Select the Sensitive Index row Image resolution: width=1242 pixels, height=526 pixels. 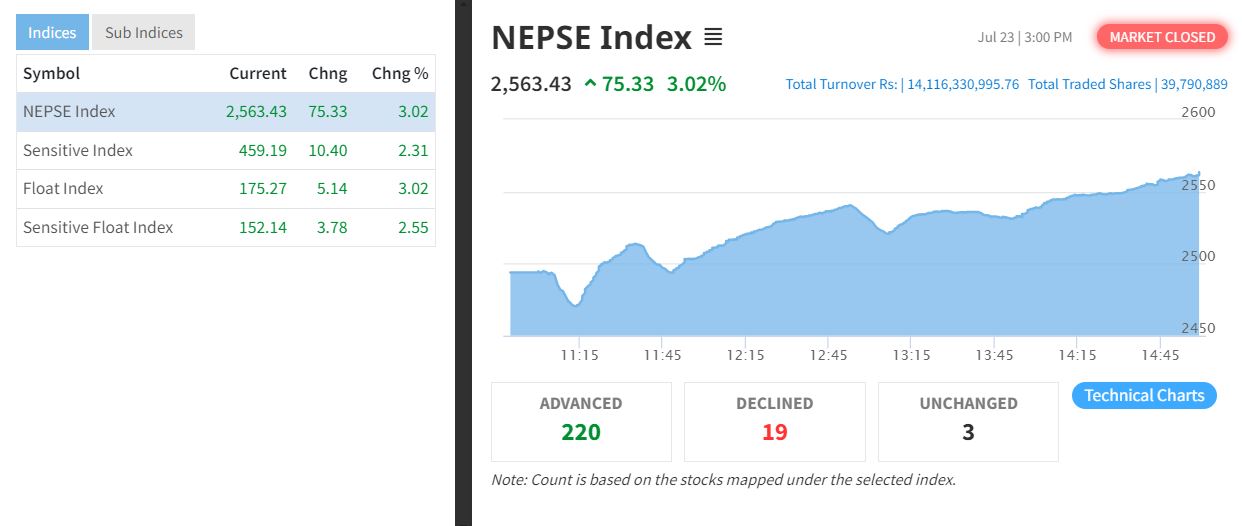pyautogui.click(x=226, y=150)
